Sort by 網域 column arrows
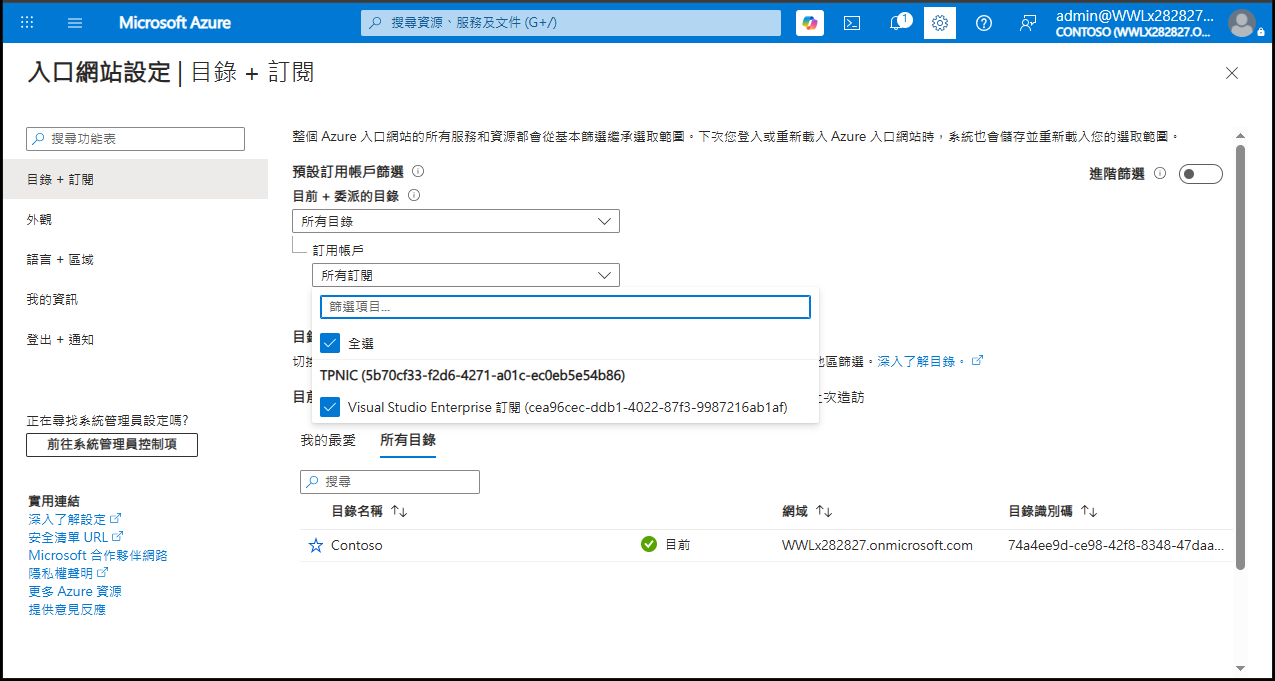The image size is (1275, 681). coord(824,511)
